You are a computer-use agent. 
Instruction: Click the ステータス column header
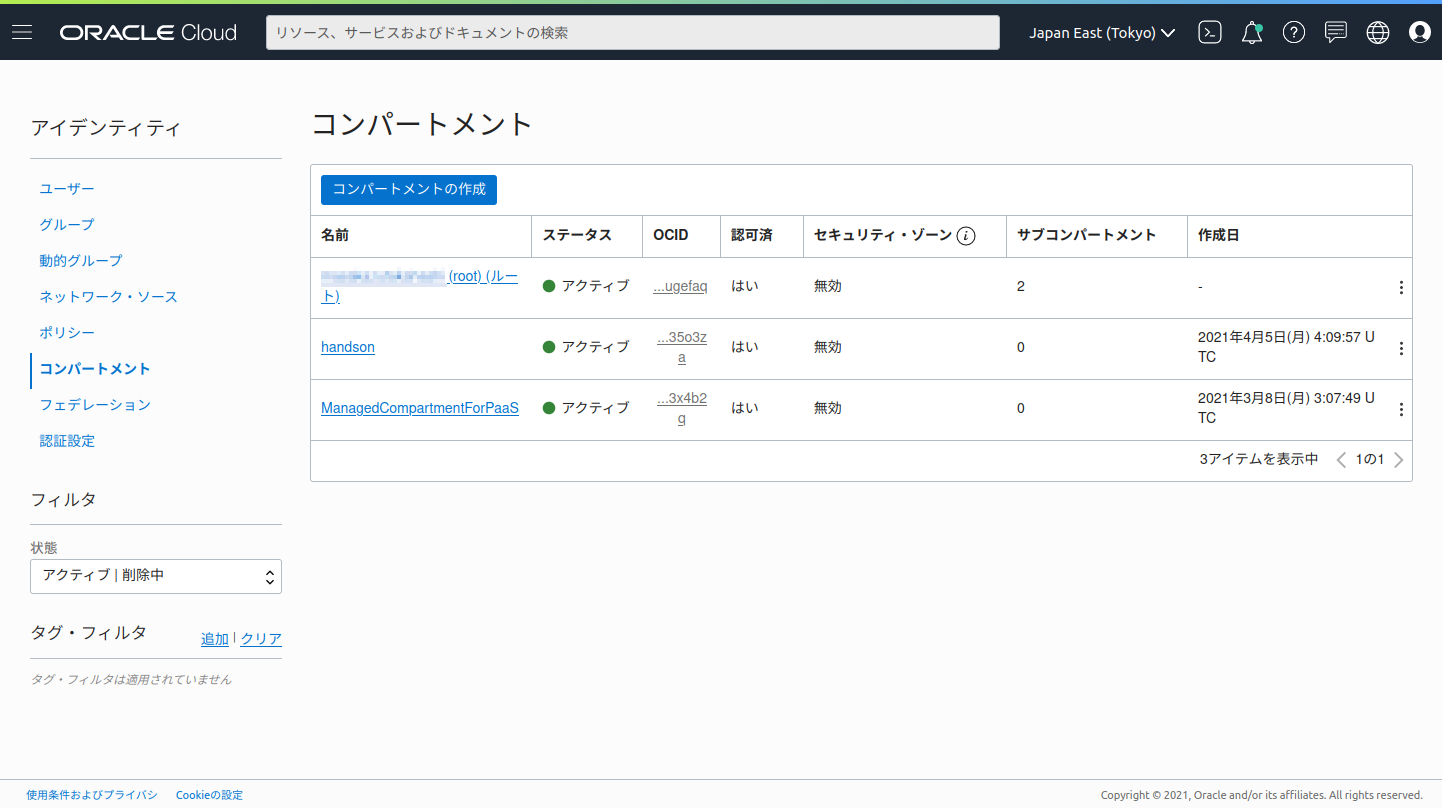tap(577, 235)
